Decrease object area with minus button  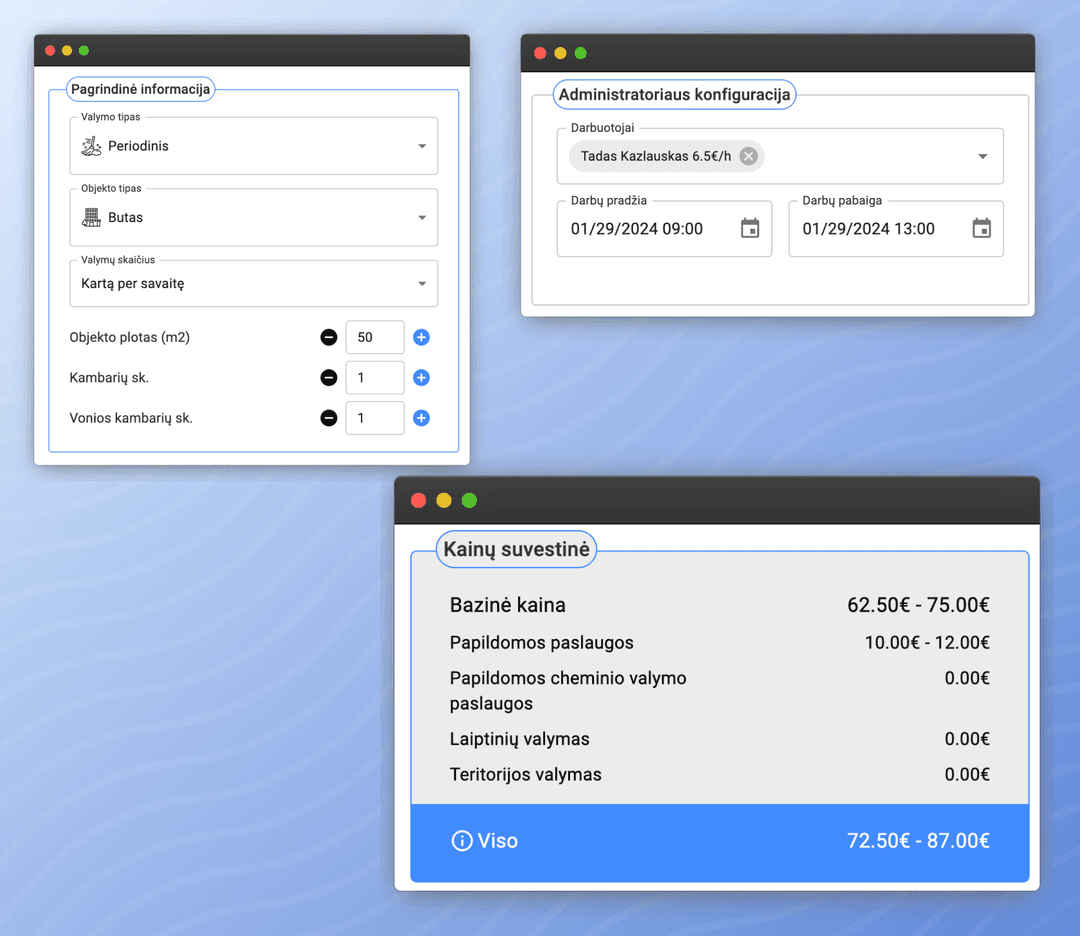[328, 338]
